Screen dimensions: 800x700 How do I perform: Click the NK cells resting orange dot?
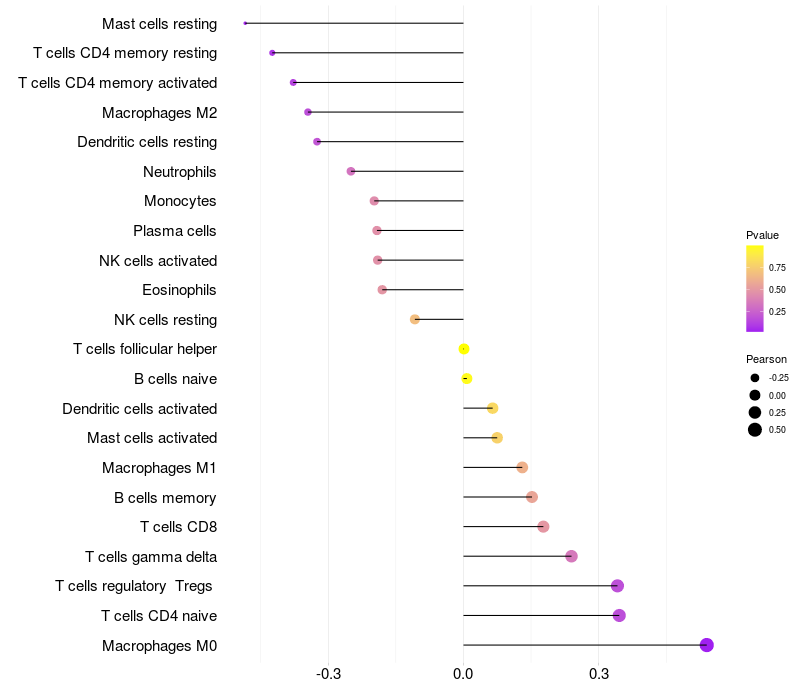point(415,319)
